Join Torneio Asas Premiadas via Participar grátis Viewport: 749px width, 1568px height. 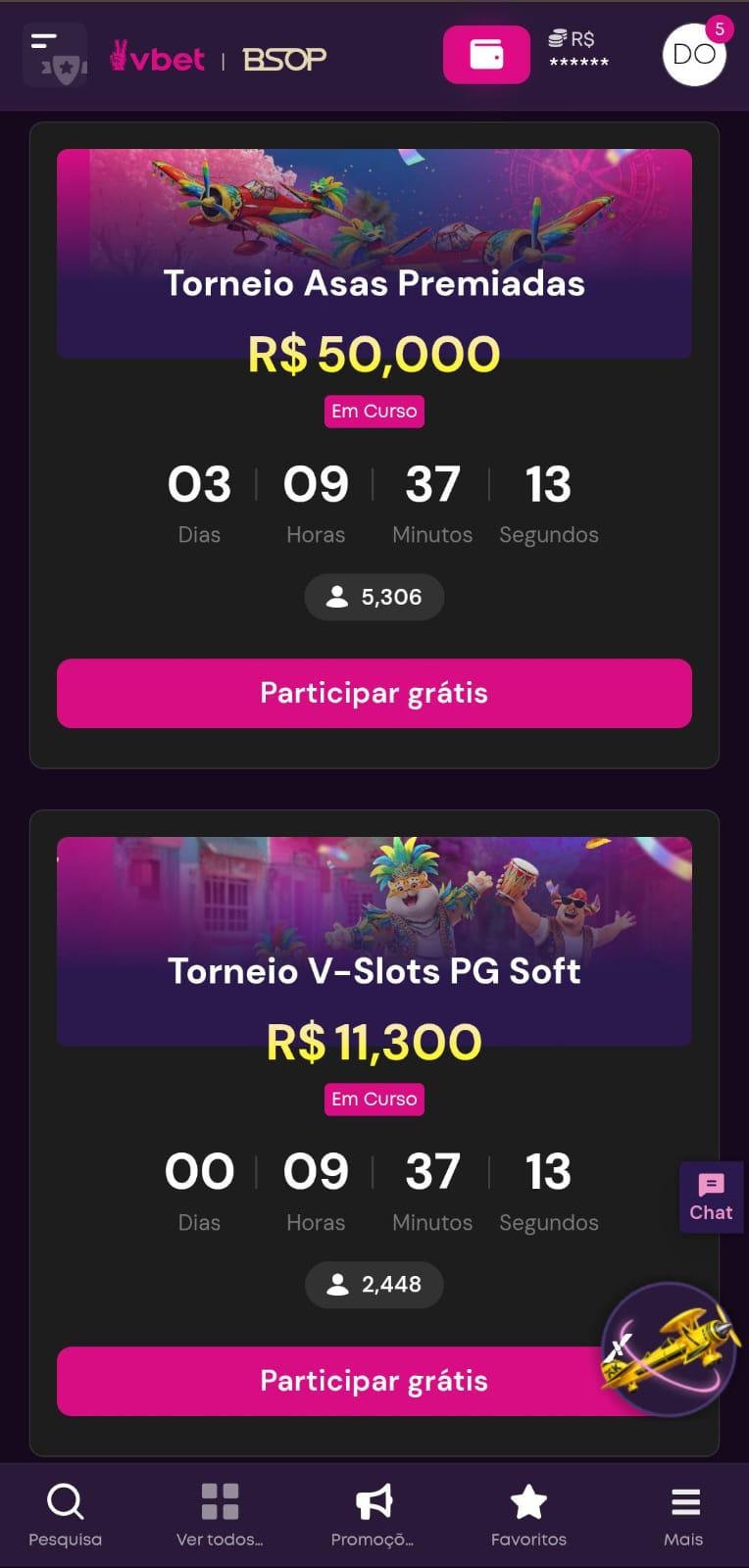pos(374,693)
